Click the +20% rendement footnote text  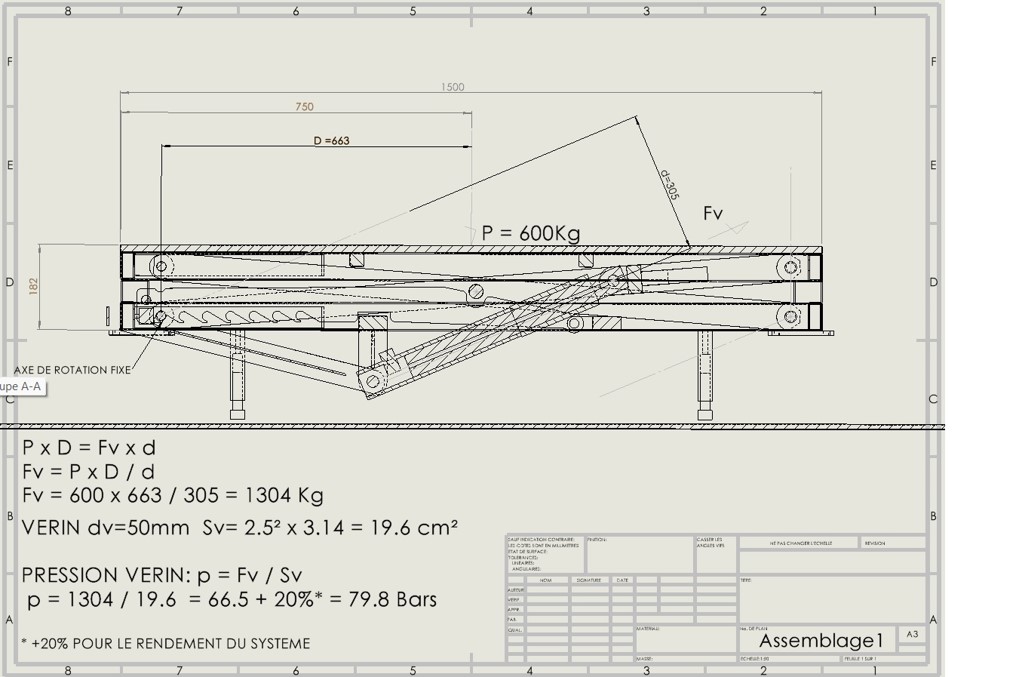[x=166, y=644]
